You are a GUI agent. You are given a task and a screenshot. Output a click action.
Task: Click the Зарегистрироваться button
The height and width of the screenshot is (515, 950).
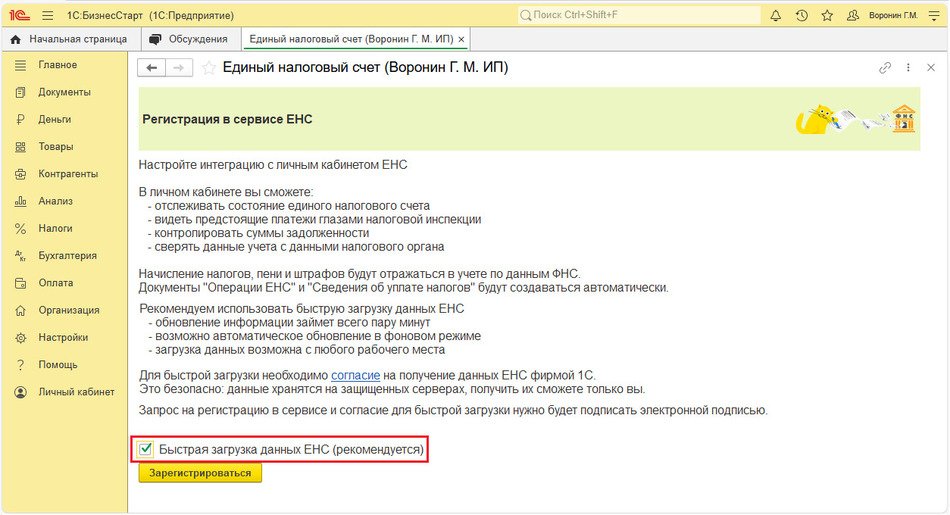tap(200, 473)
